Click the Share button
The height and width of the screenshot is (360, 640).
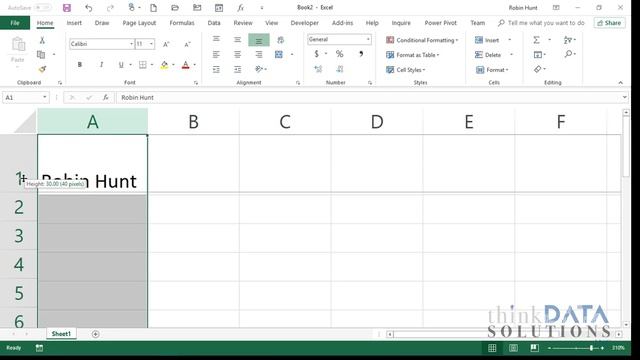609,23
